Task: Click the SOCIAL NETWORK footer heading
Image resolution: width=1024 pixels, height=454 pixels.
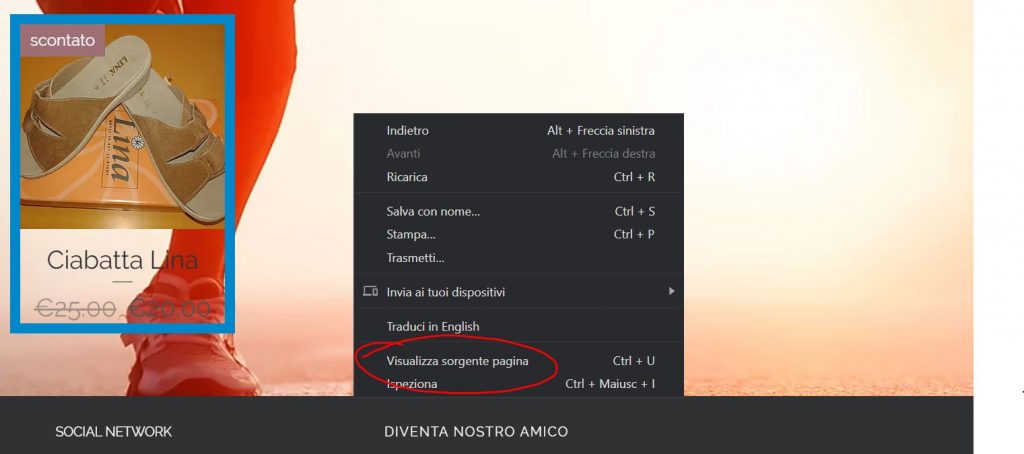Action: (114, 432)
